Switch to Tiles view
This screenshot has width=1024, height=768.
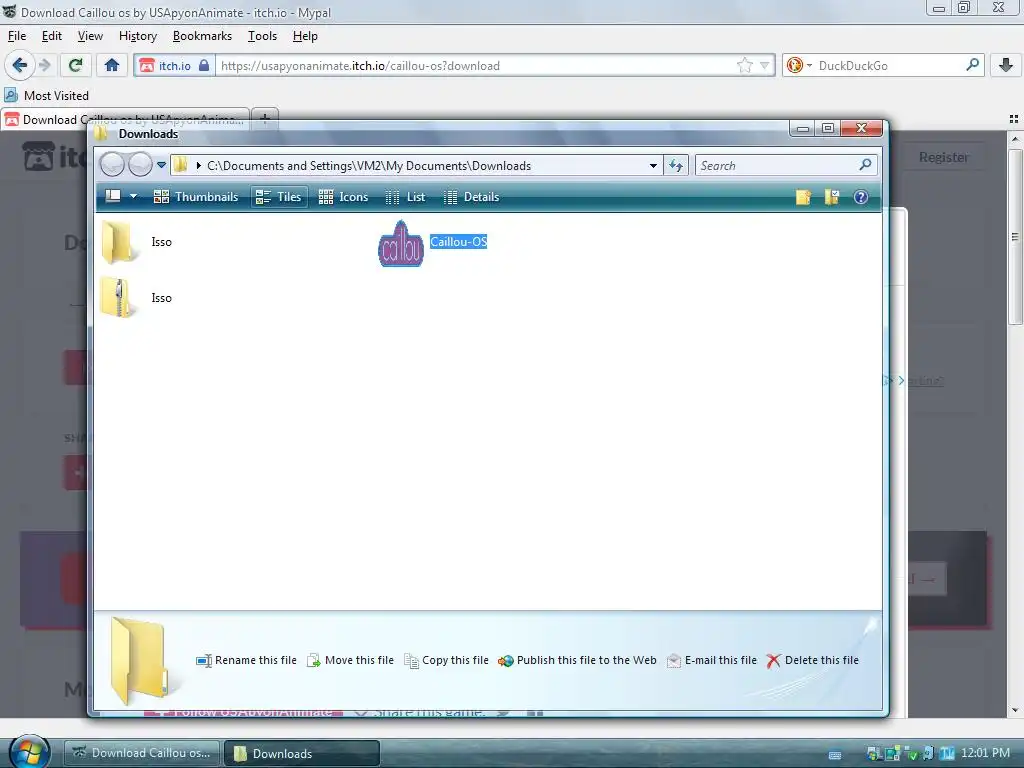pyautogui.click(x=279, y=197)
